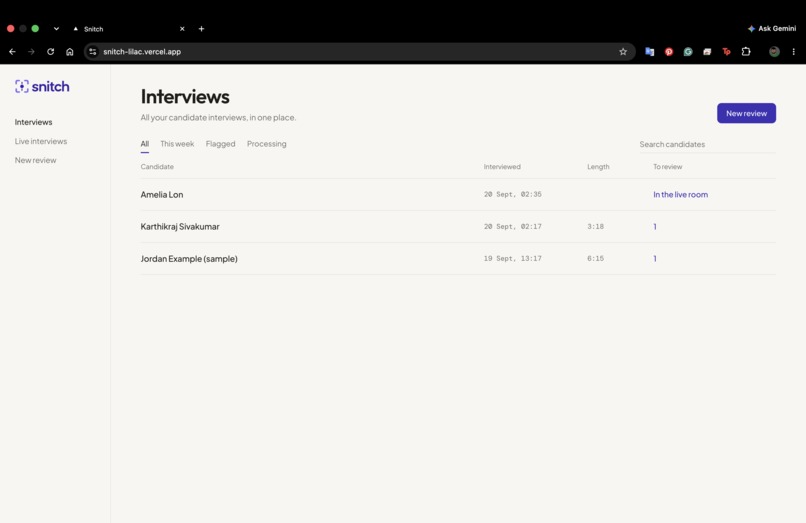Screen dimensions: 806x523
Task: Select the All tab
Action: click(144, 144)
